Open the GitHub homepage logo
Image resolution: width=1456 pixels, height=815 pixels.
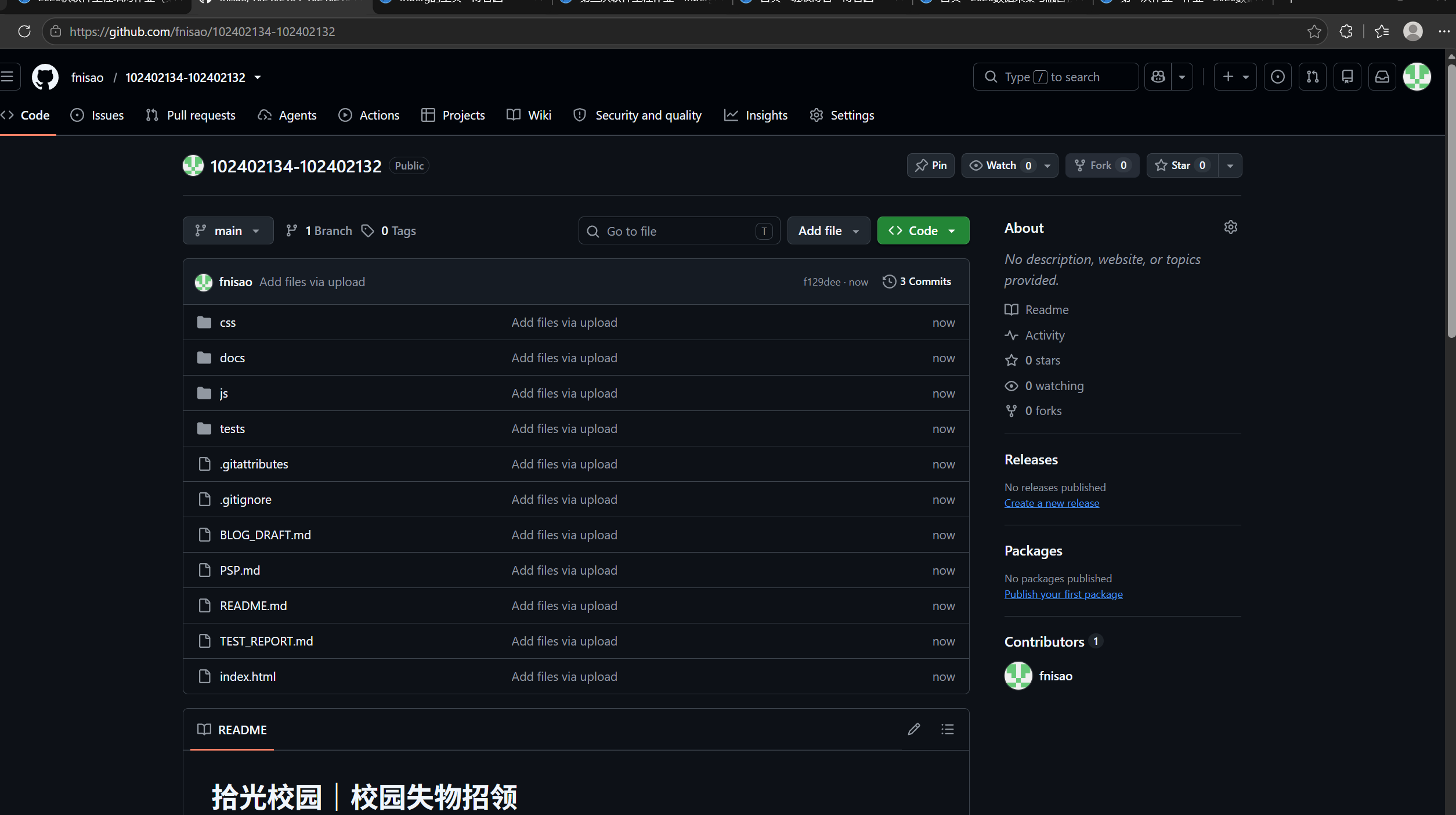(x=45, y=77)
